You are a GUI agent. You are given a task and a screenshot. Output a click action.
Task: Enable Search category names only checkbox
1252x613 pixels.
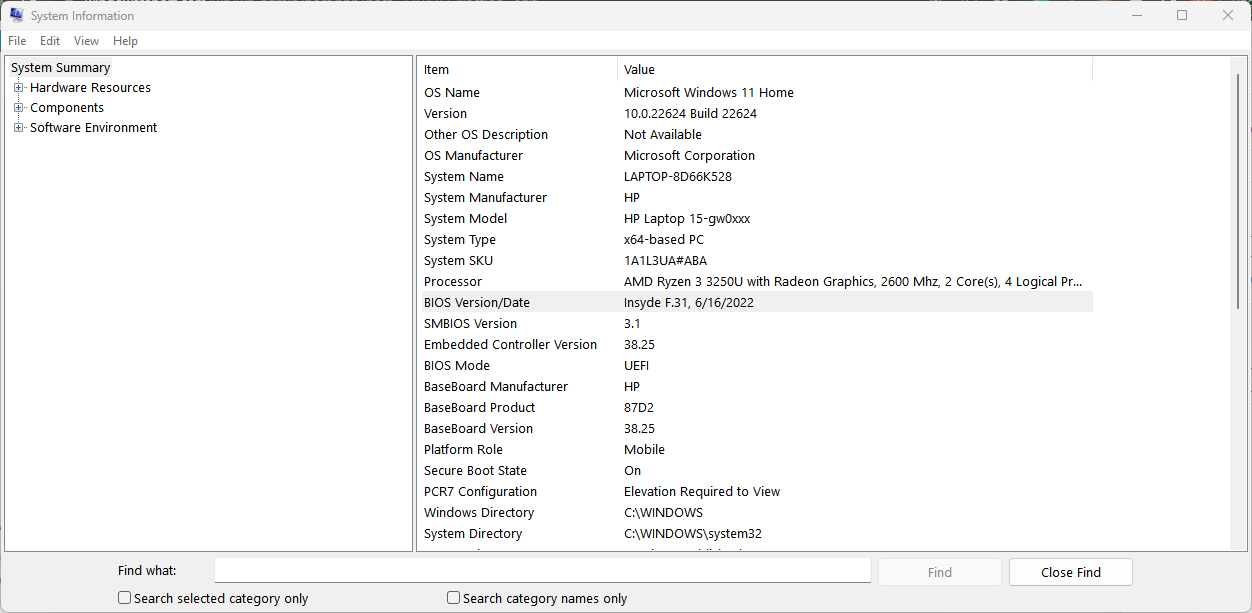pyautogui.click(x=454, y=598)
